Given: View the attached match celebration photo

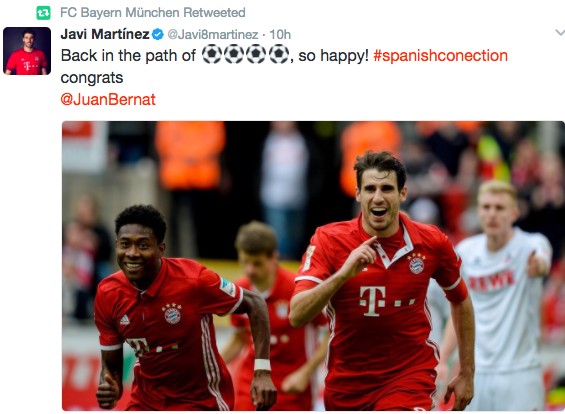Looking at the screenshot, I should (313, 266).
